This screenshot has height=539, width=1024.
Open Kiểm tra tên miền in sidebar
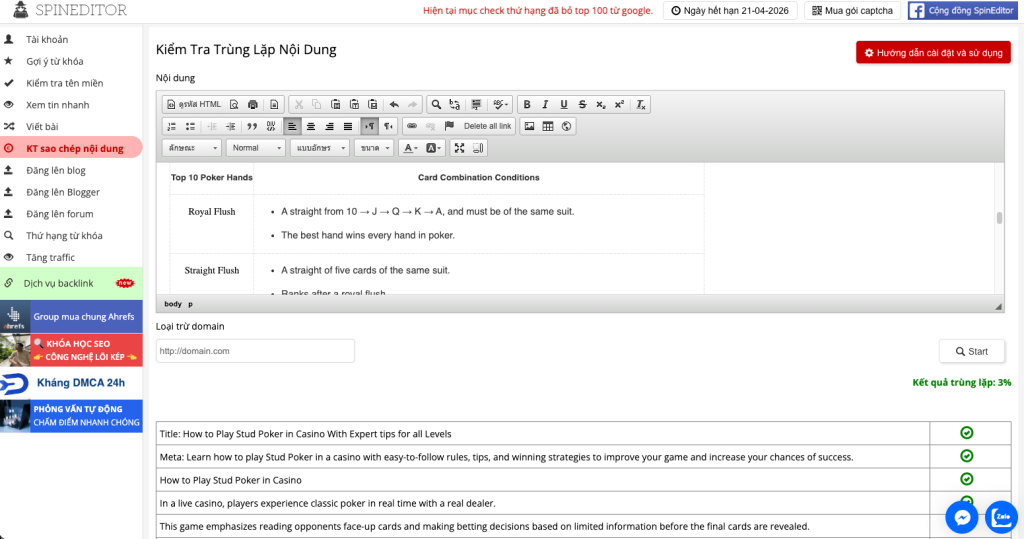tap(64, 83)
